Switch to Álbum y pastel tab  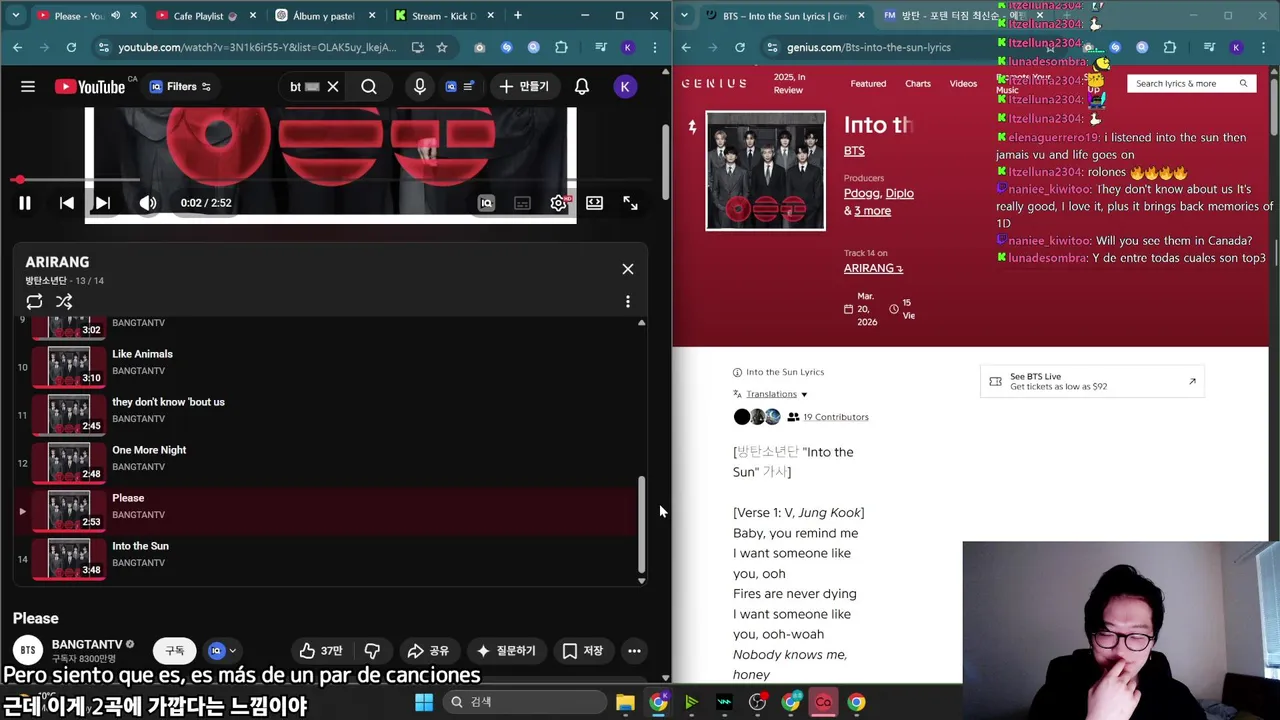pyautogui.click(x=326, y=16)
